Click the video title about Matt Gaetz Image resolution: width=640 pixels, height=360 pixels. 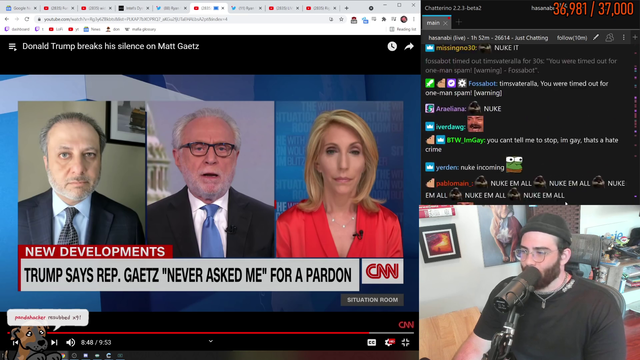tap(111, 46)
